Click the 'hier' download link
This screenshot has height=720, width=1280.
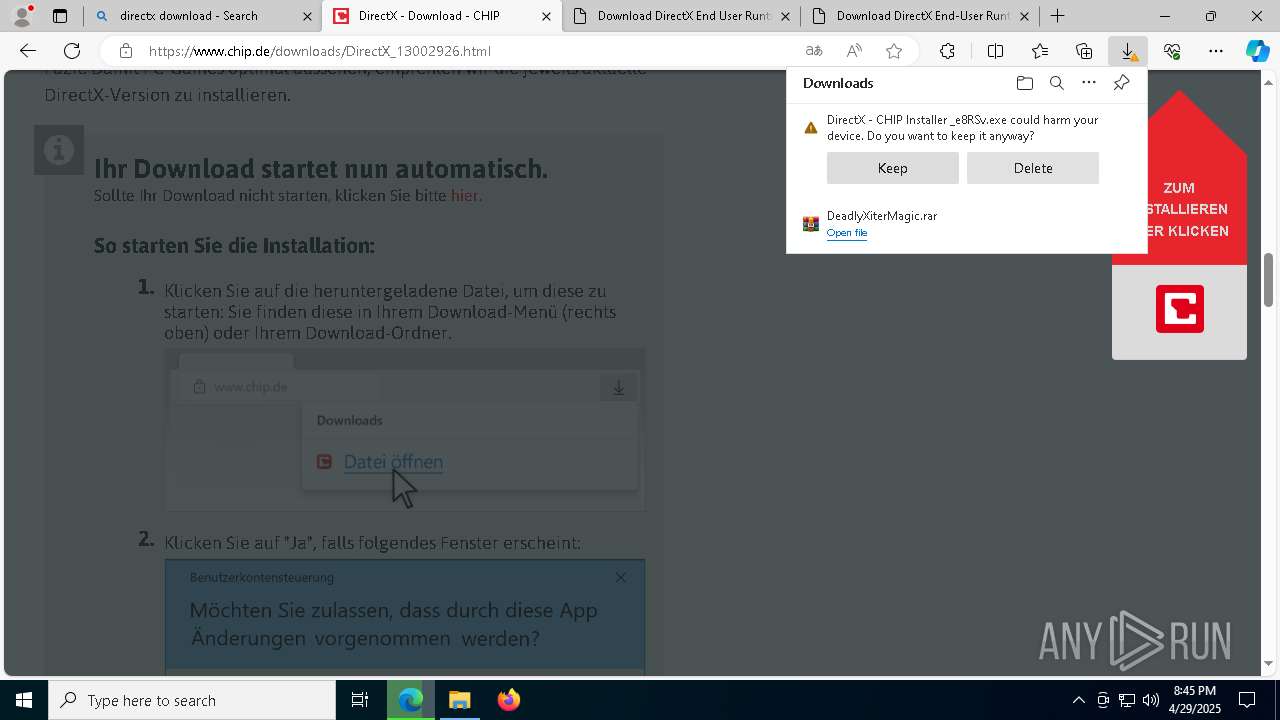pos(464,196)
